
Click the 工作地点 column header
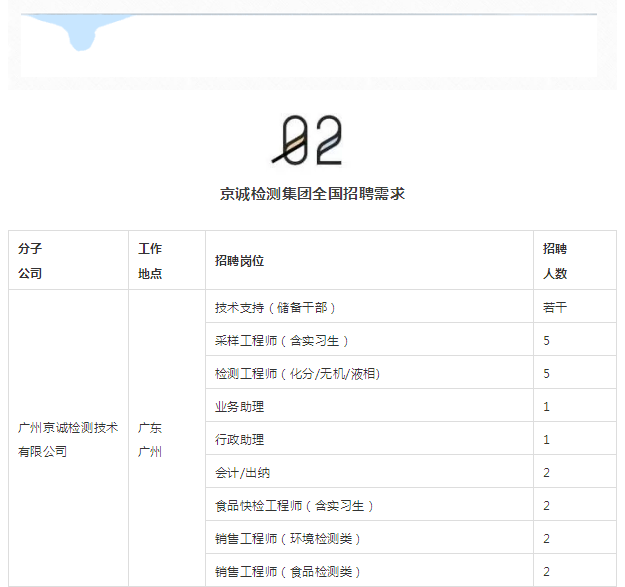pos(150,261)
